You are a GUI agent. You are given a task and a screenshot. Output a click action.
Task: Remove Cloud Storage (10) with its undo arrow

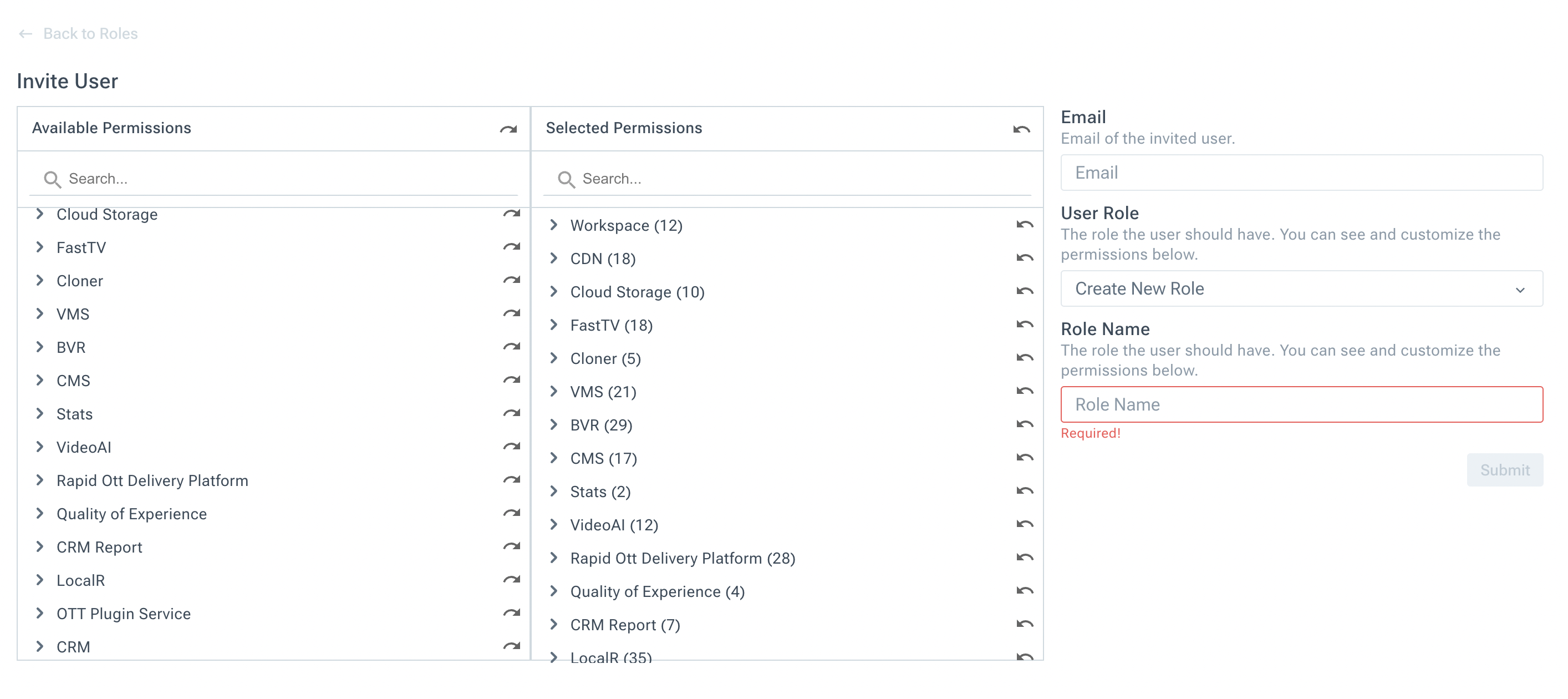pyautogui.click(x=1025, y=292)
